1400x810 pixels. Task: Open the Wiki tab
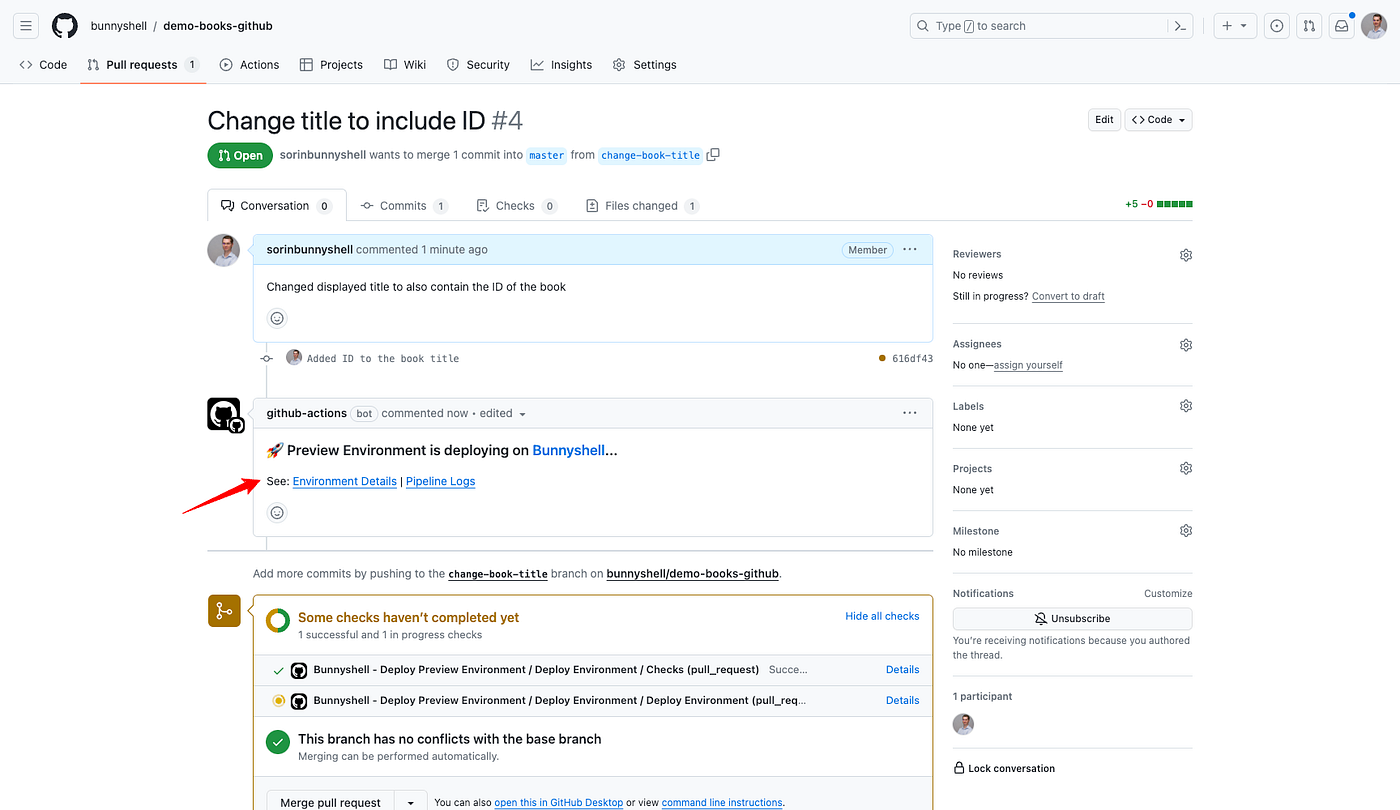[405, 65]
